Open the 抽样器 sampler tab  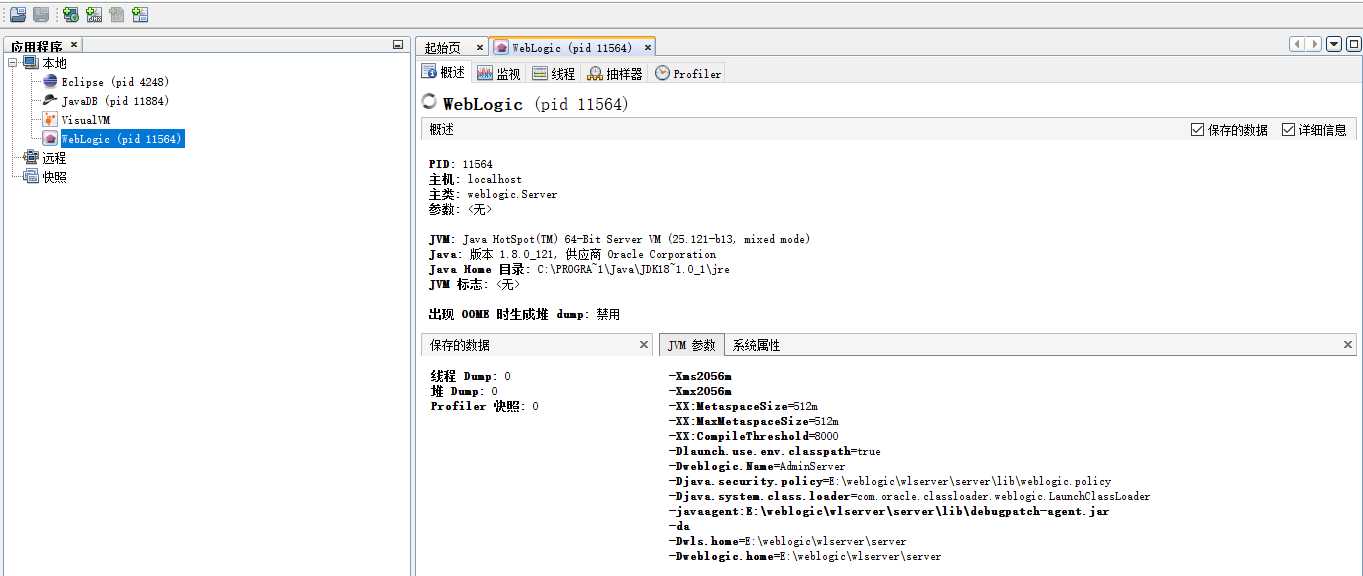615,73
